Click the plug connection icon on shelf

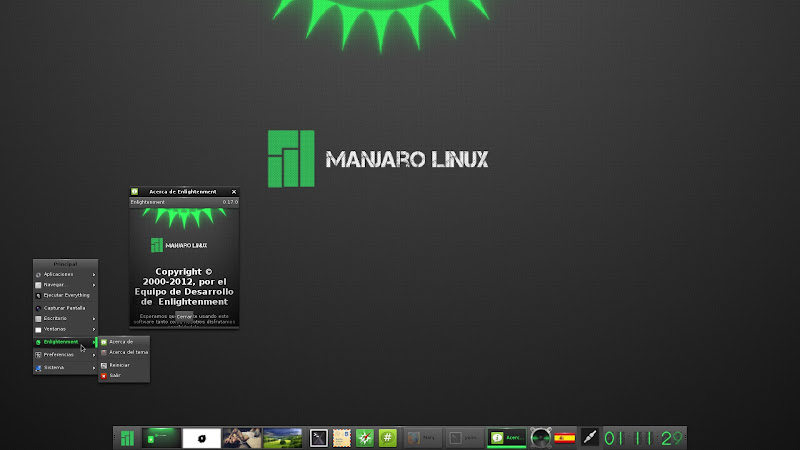point(589,438)
